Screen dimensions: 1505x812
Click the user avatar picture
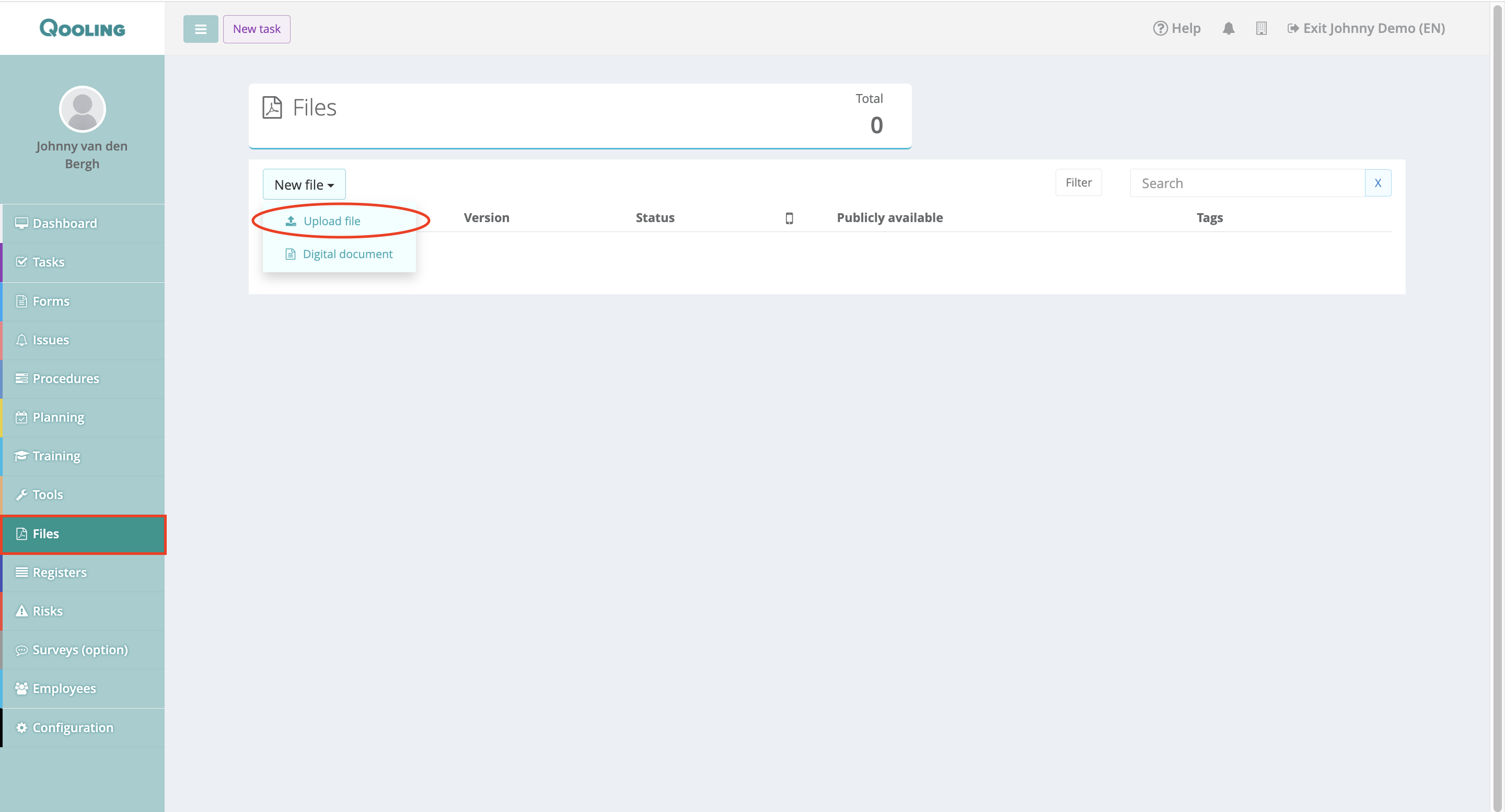pyautogui.click(x=83, y=109)
